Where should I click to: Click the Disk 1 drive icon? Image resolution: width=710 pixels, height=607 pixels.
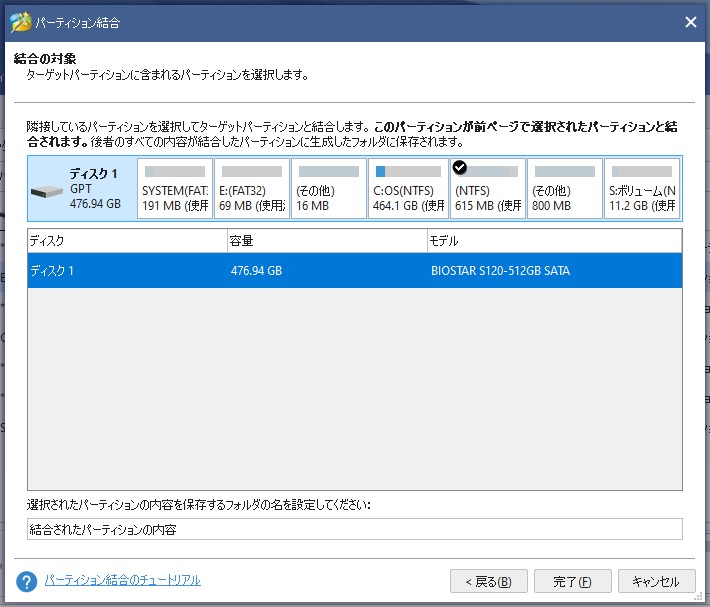coord(49,189)
